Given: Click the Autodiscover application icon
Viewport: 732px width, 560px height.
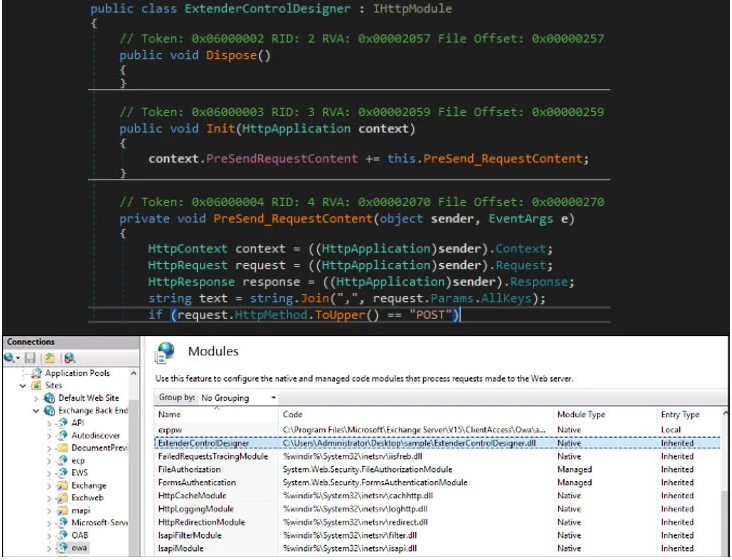Looking at the screenshot, I should click(62, 435).
